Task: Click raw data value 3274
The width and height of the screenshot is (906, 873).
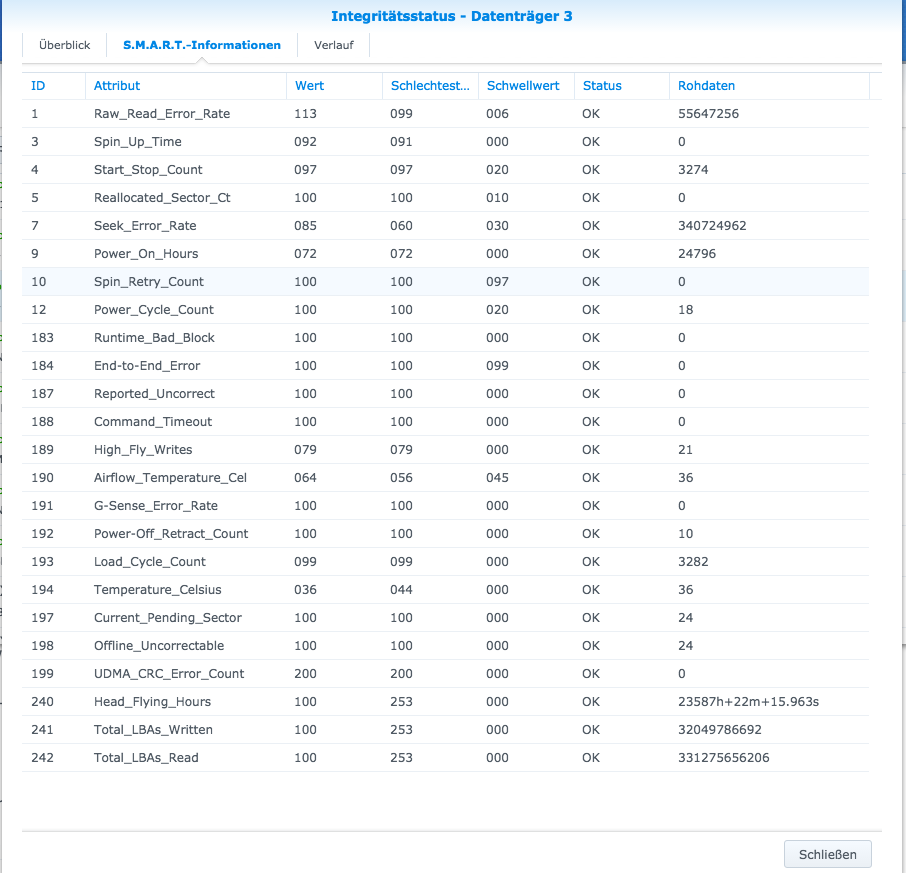Action: [x=693, y=170]
